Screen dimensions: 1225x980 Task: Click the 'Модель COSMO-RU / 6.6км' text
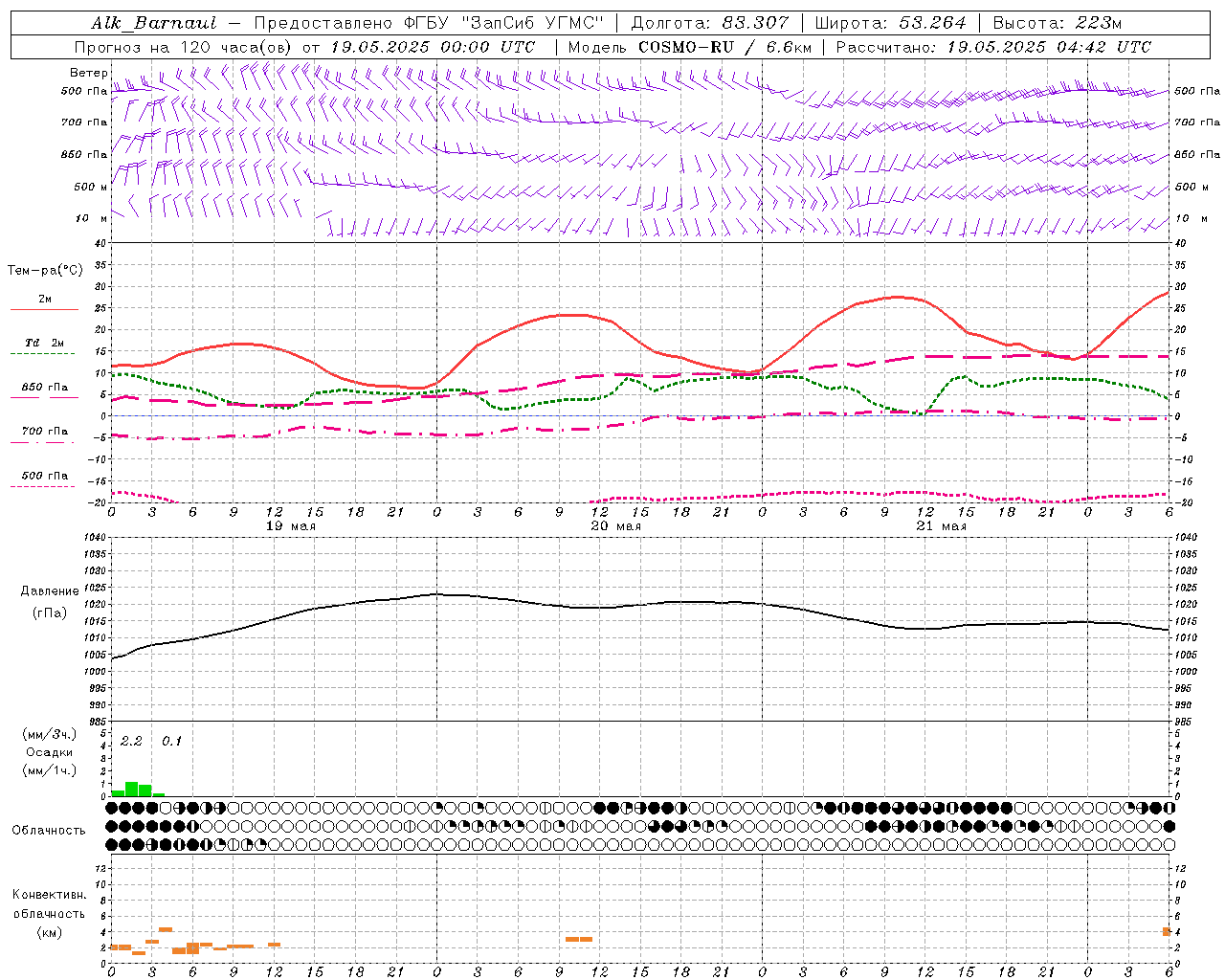[690, 47]
